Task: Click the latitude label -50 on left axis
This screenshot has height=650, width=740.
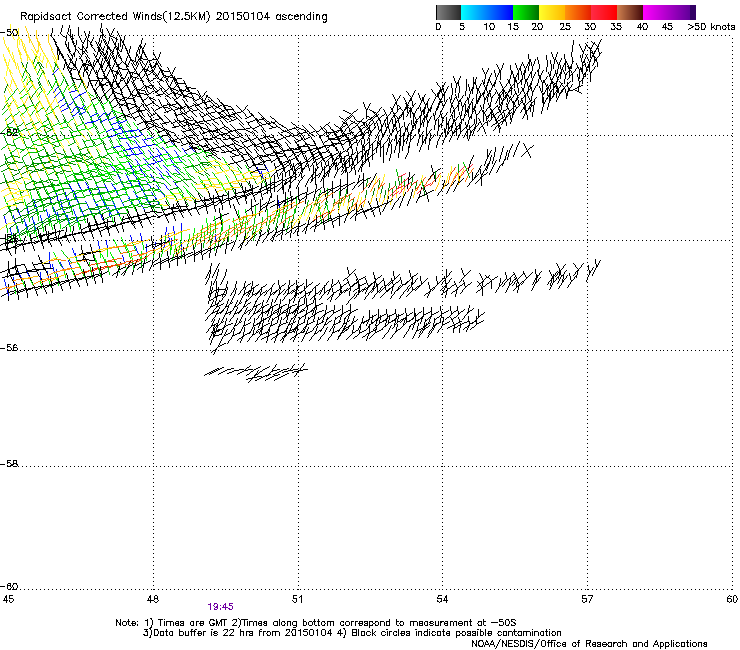Action: [x=9, y=33]
